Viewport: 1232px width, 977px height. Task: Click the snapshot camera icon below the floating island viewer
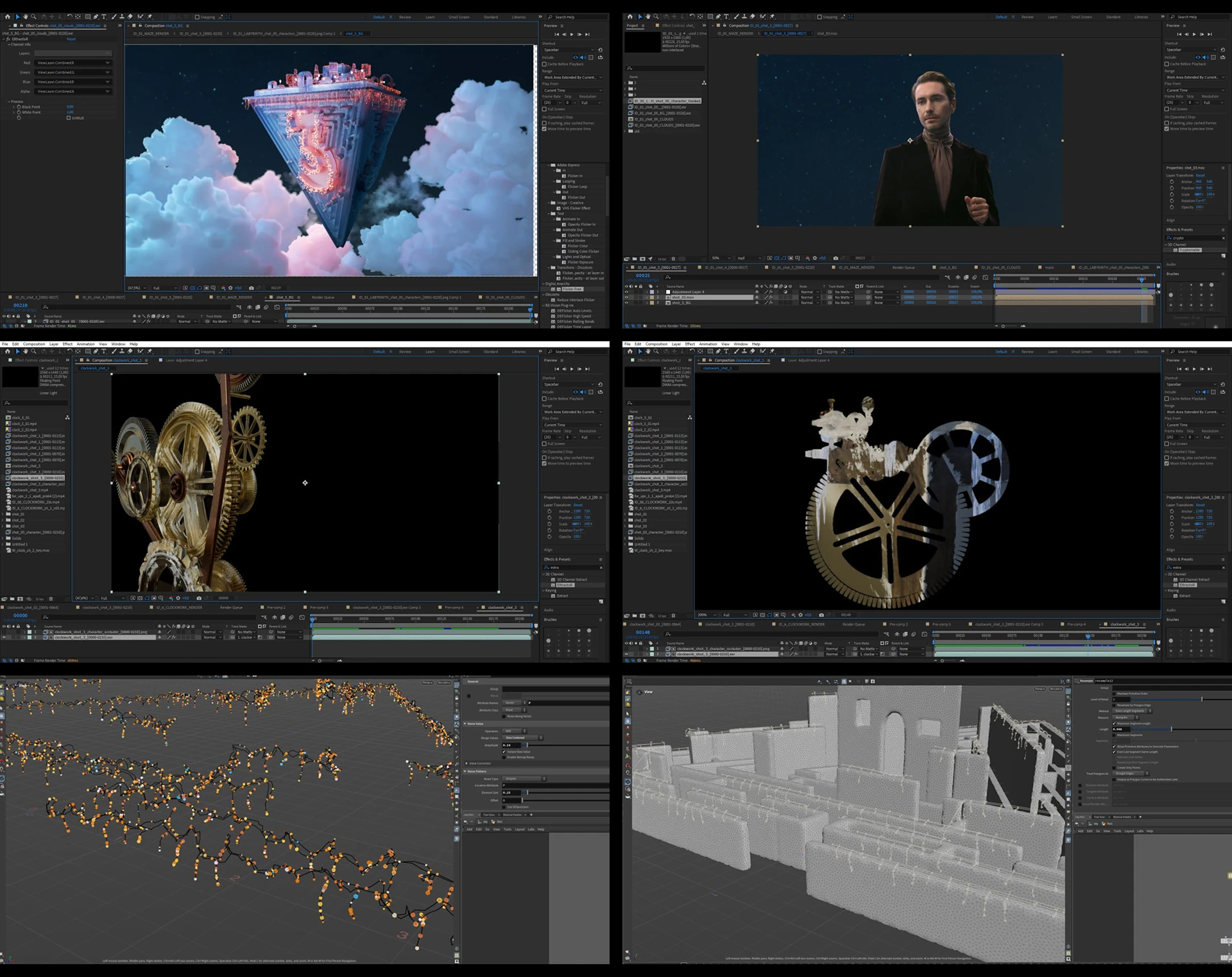coord(251,288)
